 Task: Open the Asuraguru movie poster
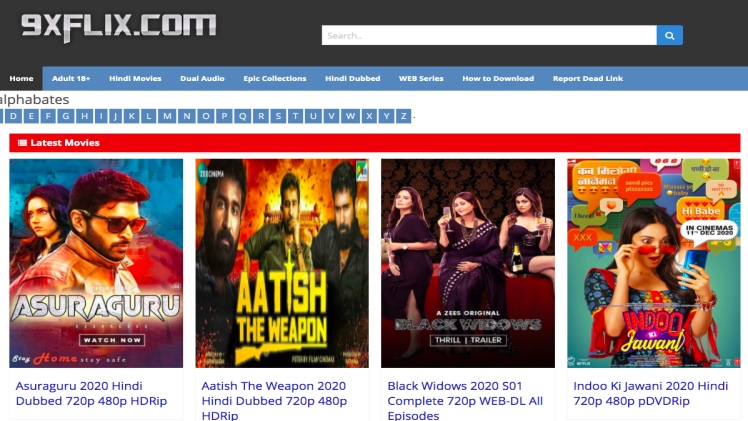click(96, 263)
